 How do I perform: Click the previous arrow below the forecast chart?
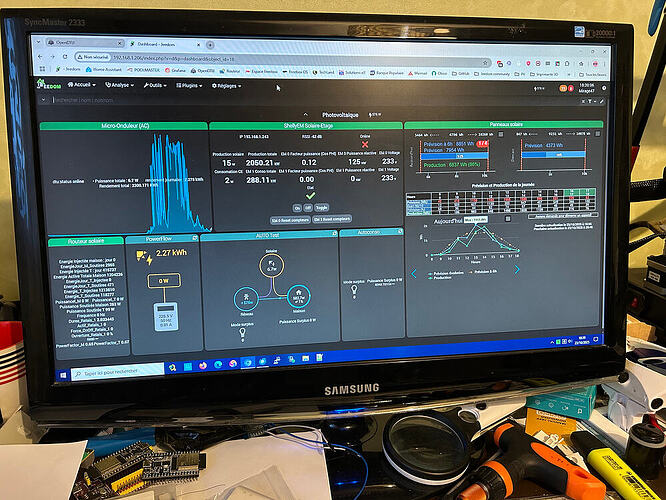coord(414,274)
